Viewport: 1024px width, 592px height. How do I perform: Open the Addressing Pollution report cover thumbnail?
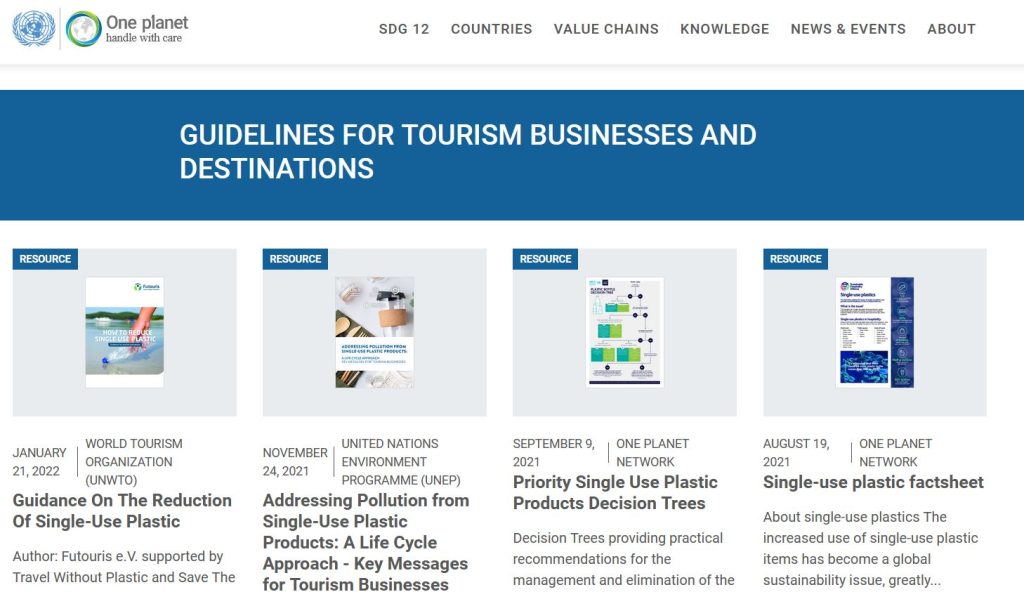375,332
